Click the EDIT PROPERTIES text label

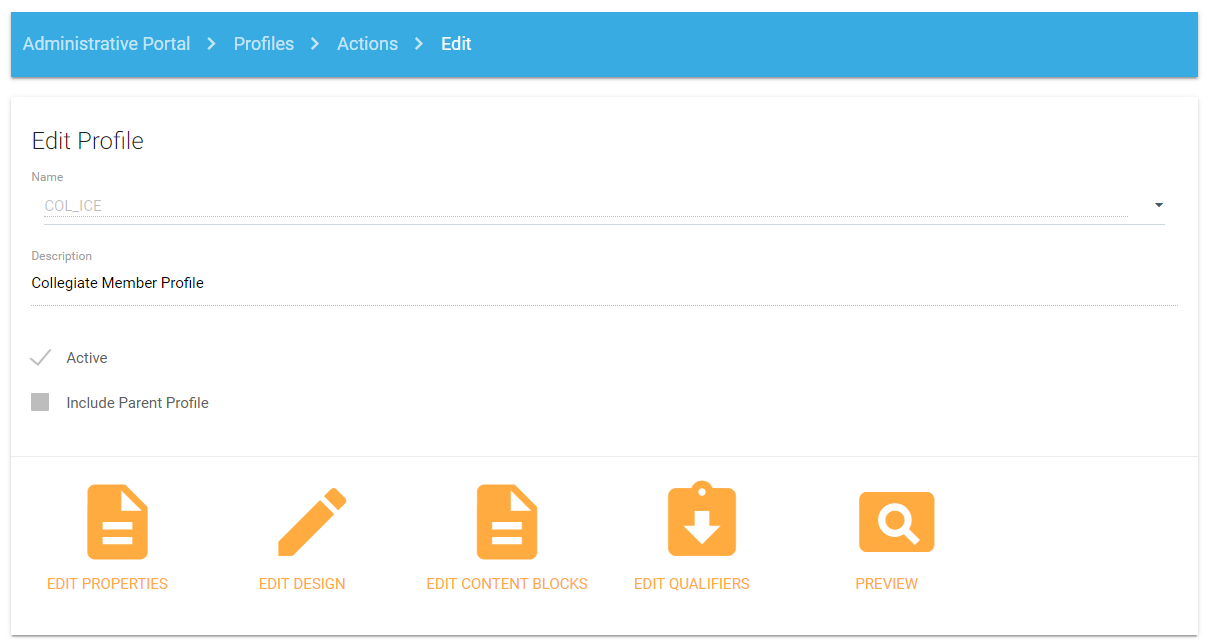coord(107,584)
